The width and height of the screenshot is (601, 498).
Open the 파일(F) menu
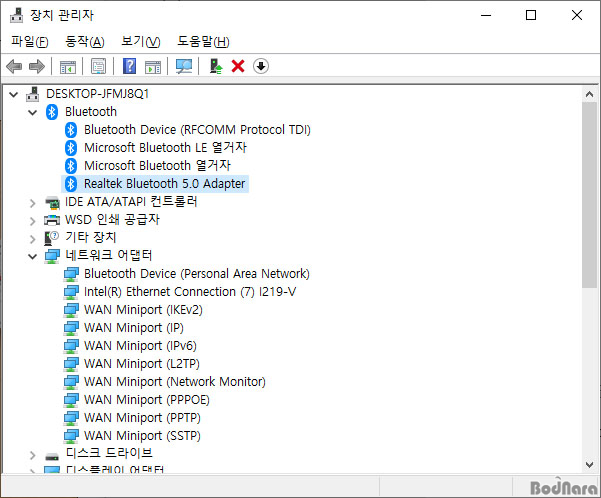[30, 41]
